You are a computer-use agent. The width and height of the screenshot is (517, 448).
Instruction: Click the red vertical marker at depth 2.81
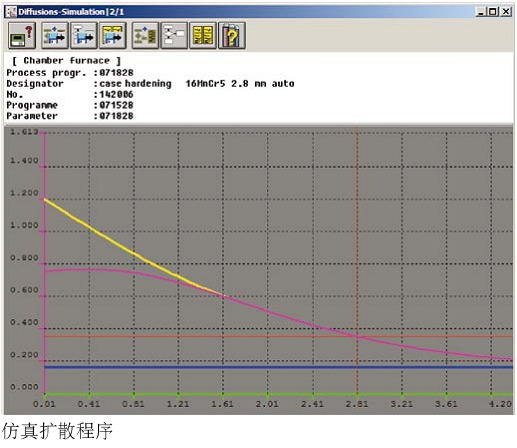357,233
